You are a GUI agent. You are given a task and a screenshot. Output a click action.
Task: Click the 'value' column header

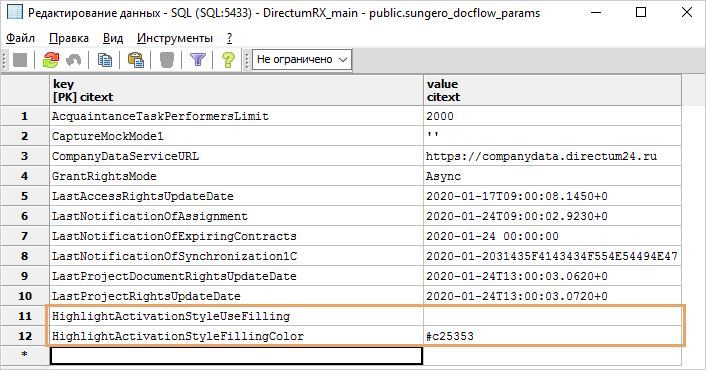552,90
